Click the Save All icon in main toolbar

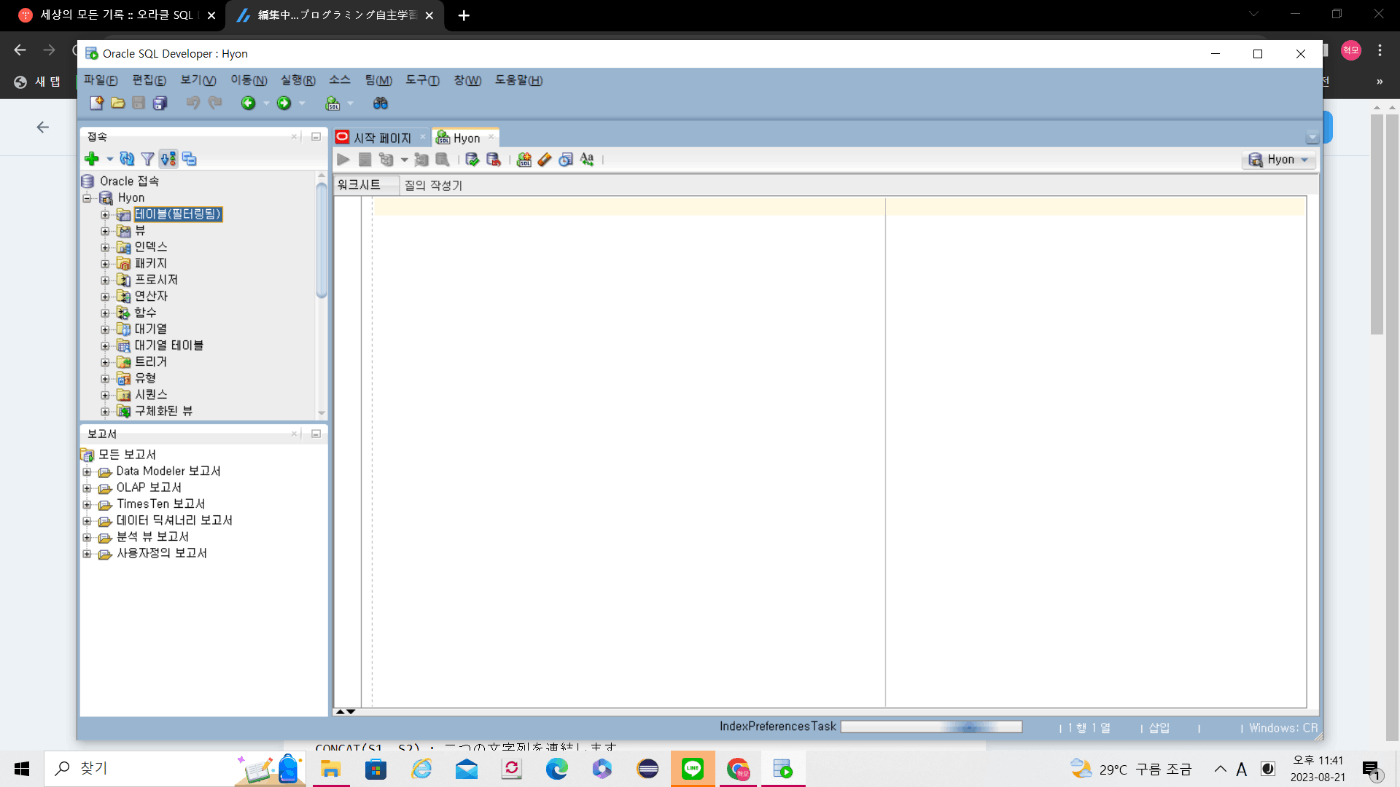tap(160, 103)
